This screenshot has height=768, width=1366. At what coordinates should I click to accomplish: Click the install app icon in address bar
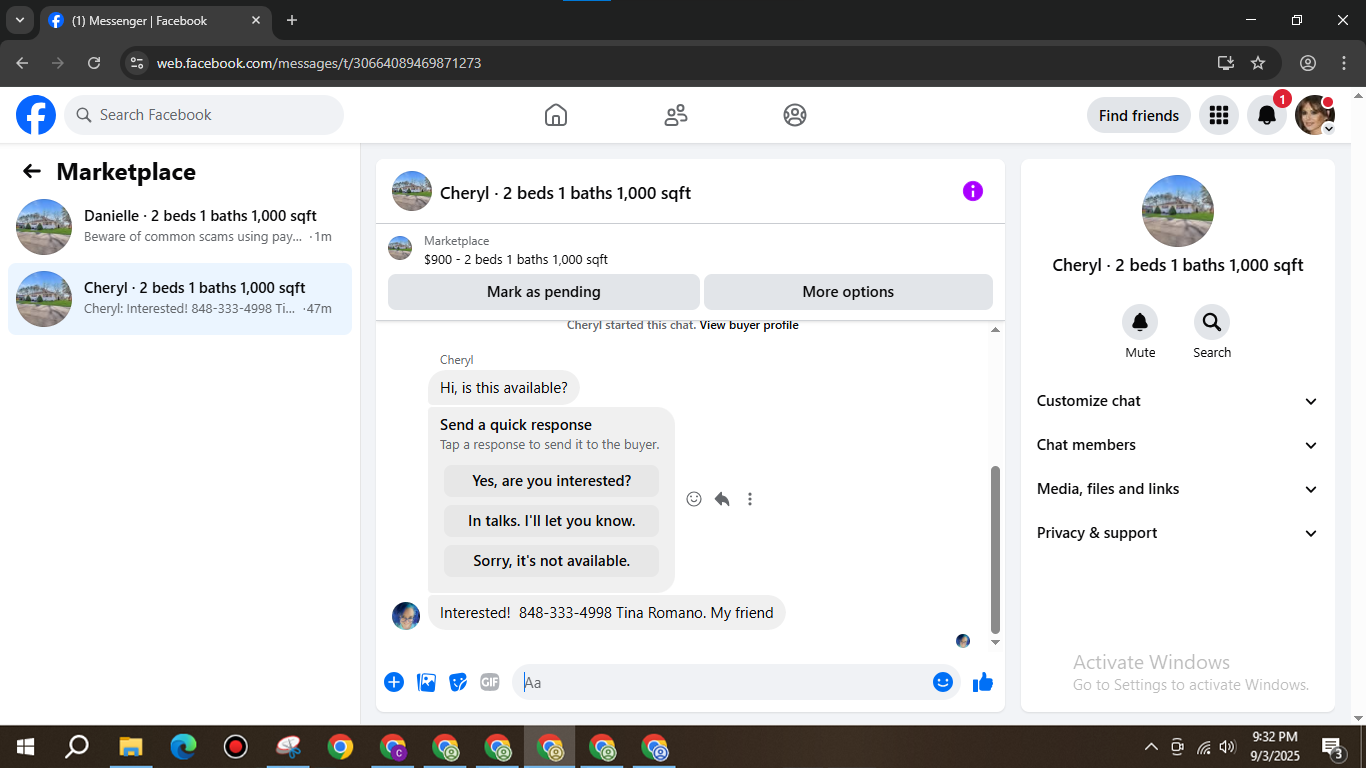1226,63
